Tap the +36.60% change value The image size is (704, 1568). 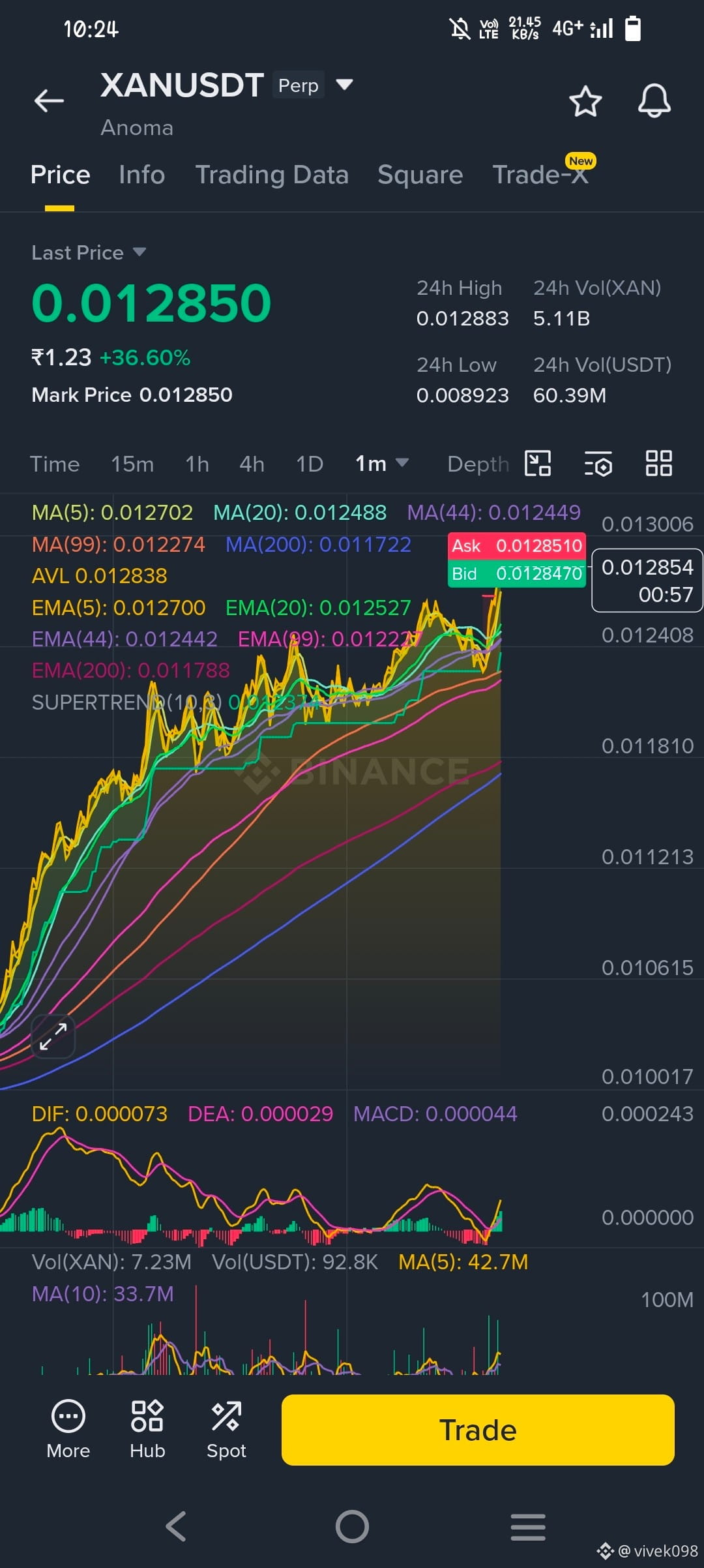(x=145, y=357)
